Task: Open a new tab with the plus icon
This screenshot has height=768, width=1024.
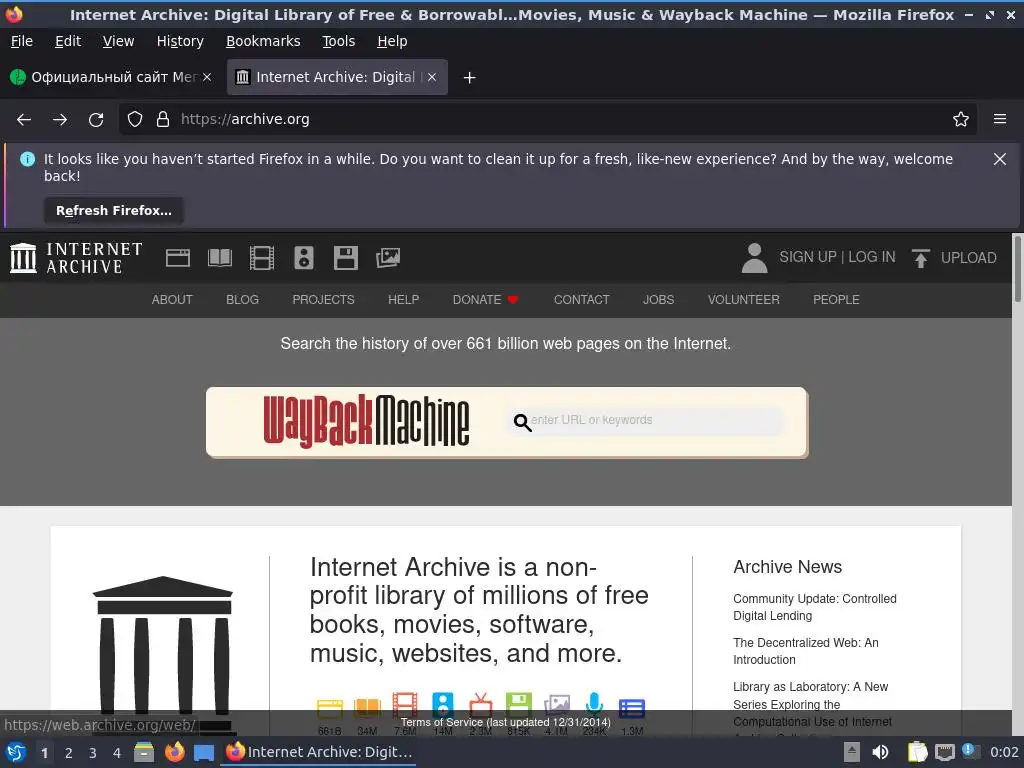Action: tap(469, 78)
